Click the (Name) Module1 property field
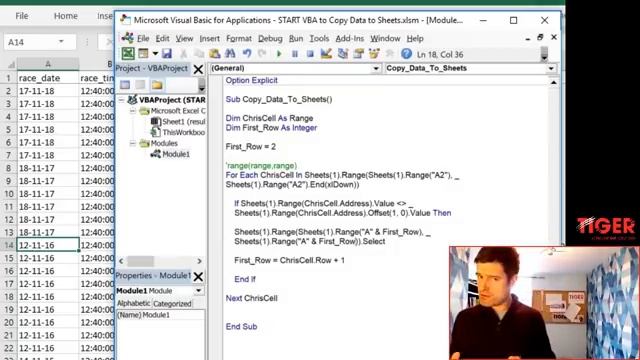Image resolution: width=640 pixels, height=360 pixels. pos(160,315)
